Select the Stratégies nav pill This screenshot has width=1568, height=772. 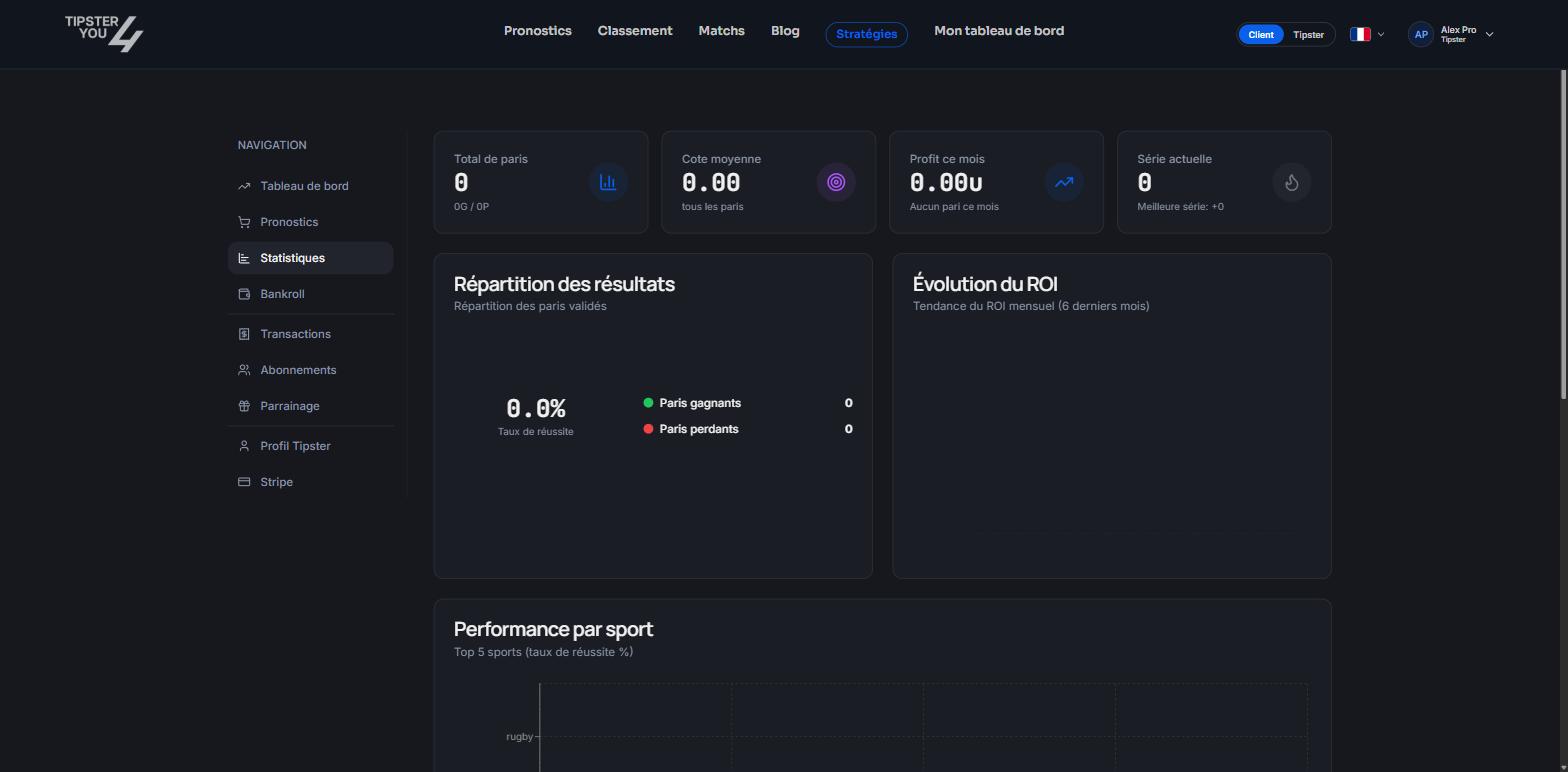pos(866,34)
